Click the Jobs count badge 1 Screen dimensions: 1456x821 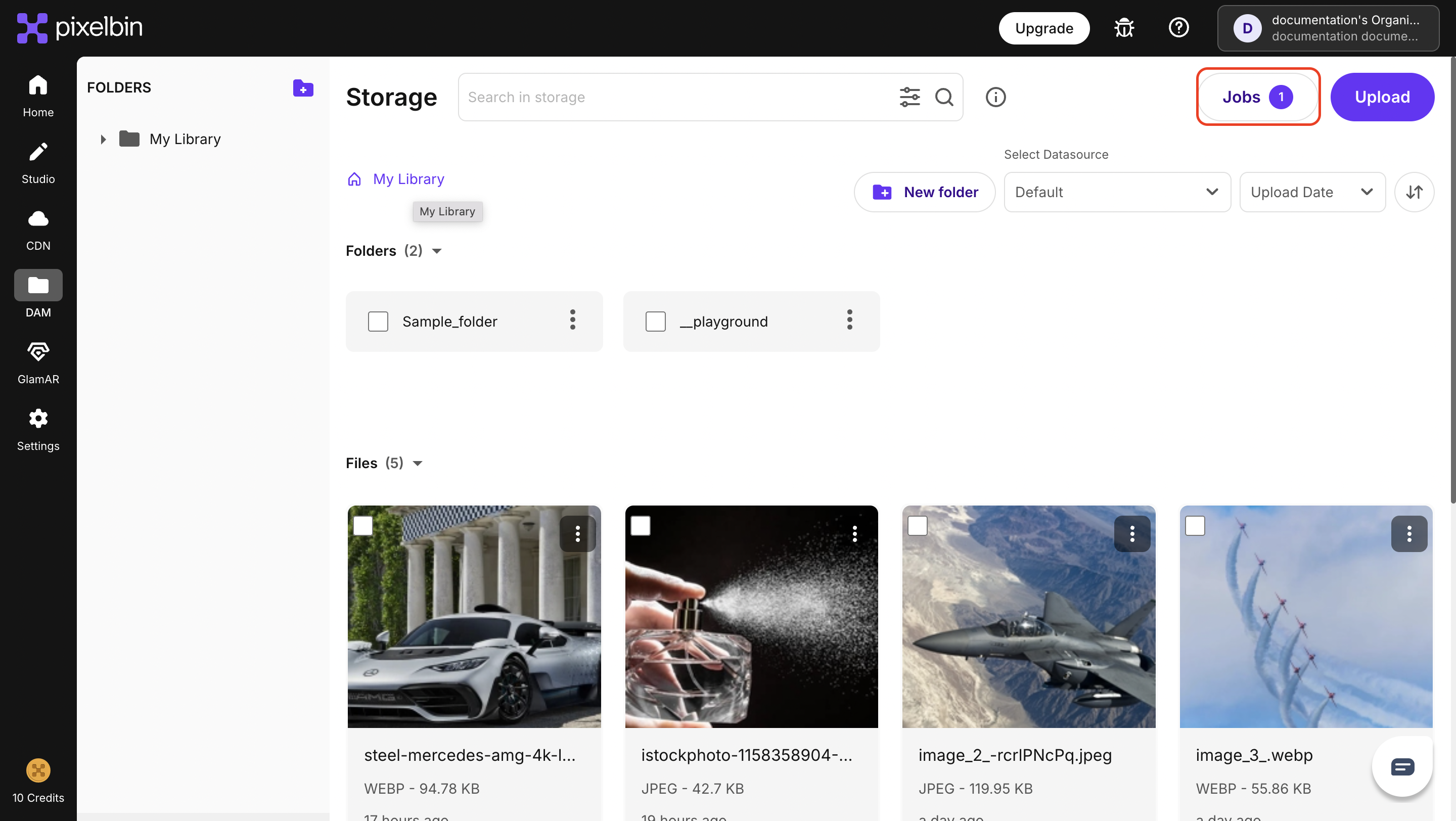(x=1281, y=97)
